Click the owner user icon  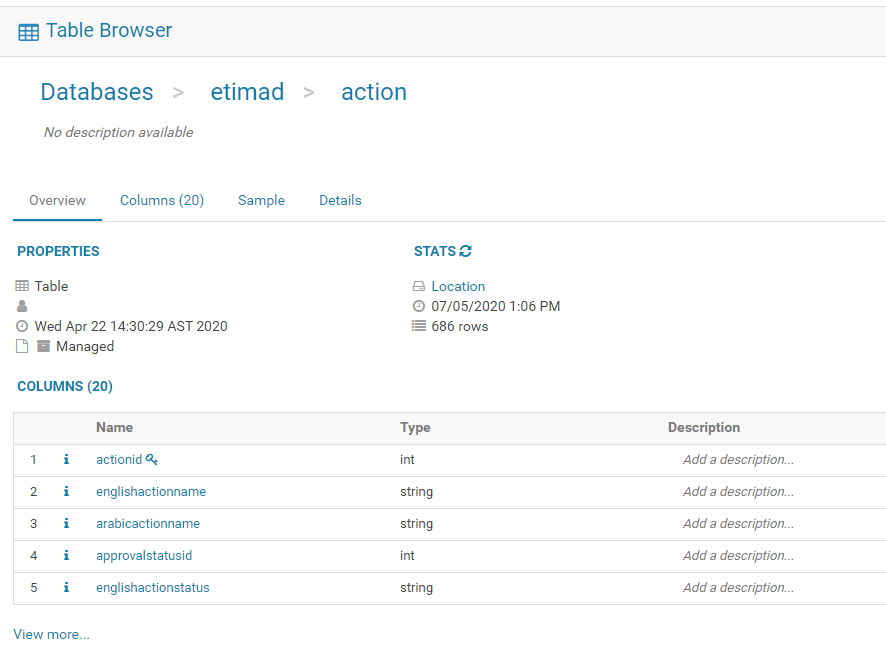click(22, 306)
